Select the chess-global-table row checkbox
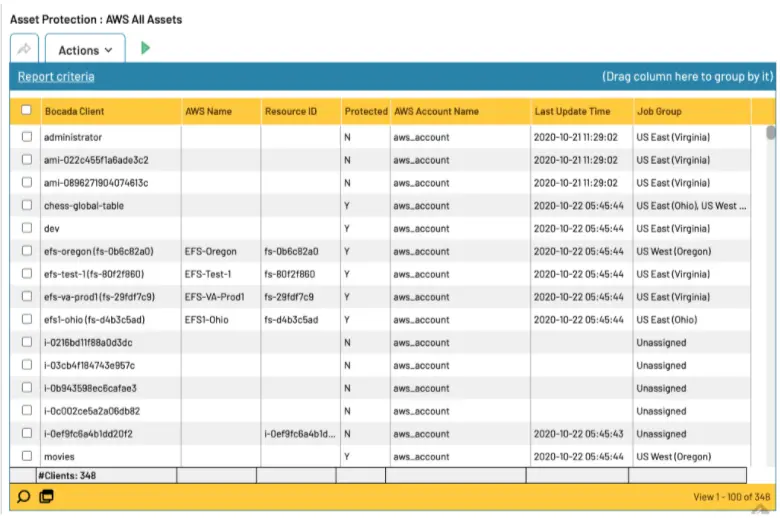The height and width of the screenshot is (518, 780). [27, 205]
